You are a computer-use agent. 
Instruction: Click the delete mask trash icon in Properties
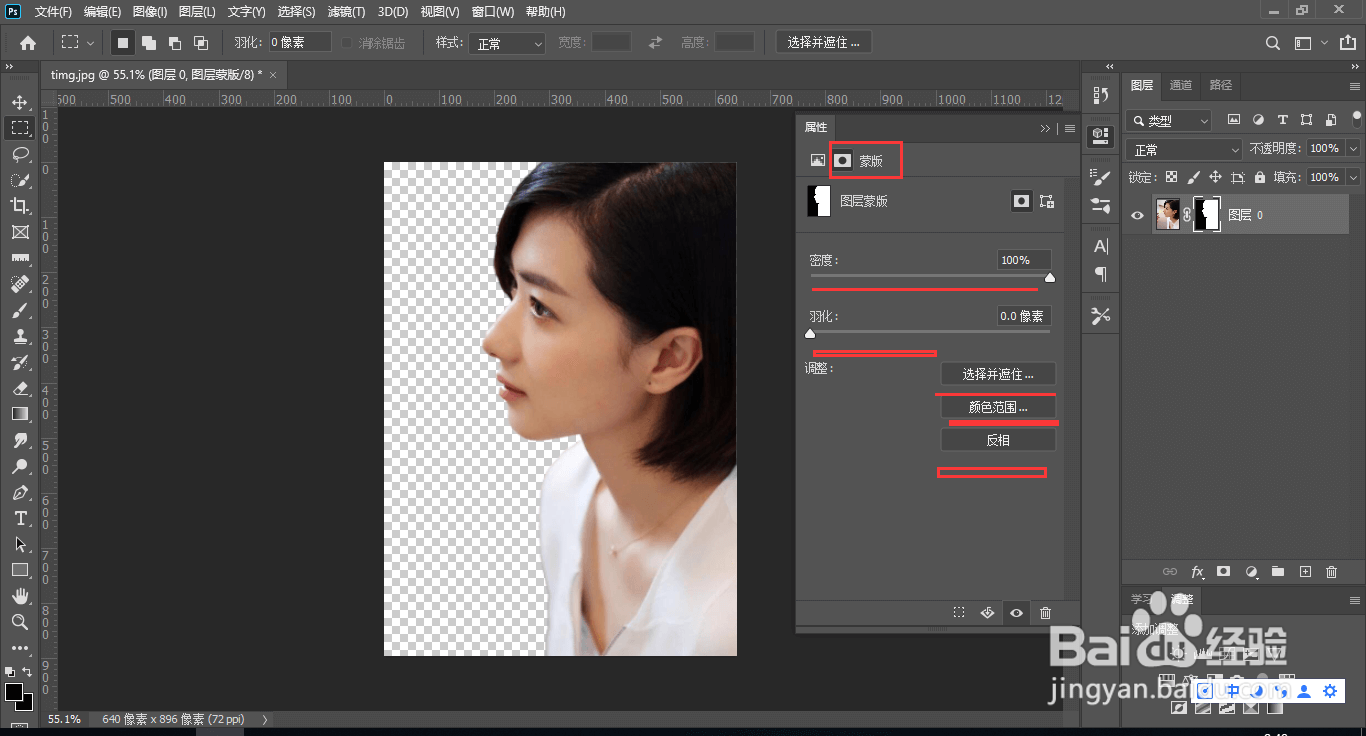point(1045,613)
